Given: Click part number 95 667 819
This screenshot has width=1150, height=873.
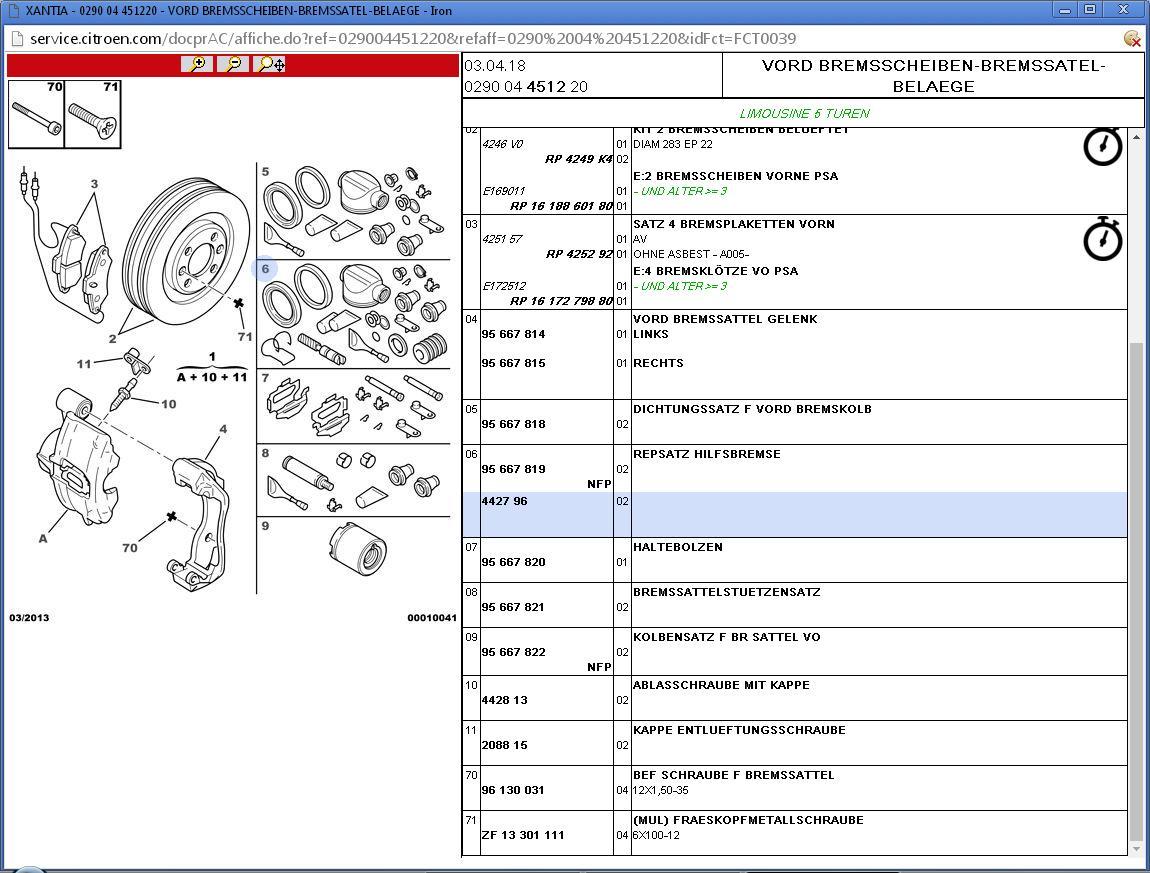Looking at the screenshot, I should pos(513,469).
